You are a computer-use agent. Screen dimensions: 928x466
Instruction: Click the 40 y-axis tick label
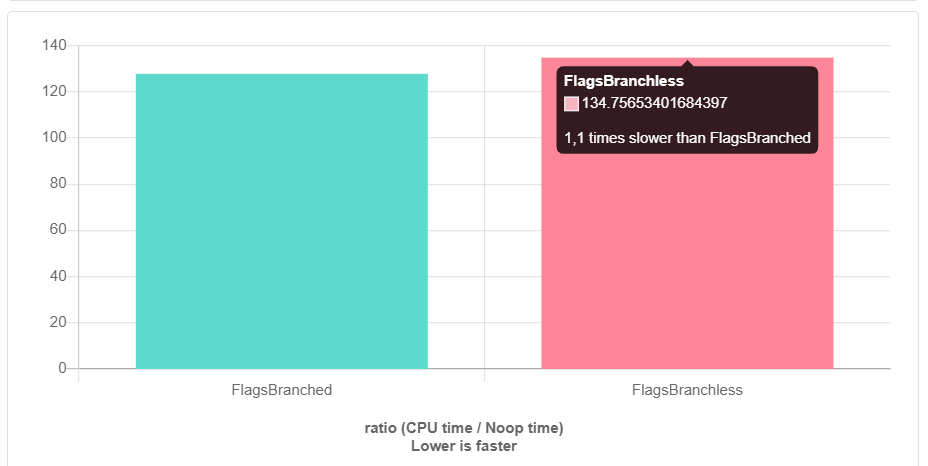point(58,276)
